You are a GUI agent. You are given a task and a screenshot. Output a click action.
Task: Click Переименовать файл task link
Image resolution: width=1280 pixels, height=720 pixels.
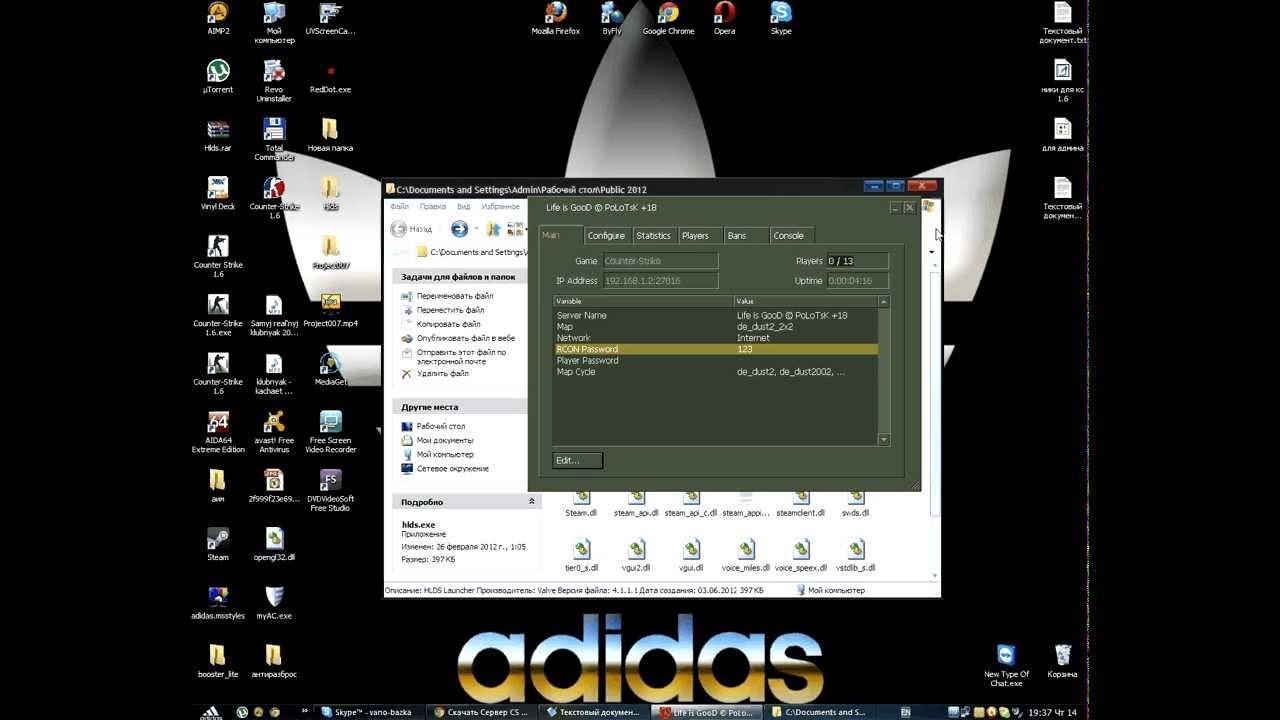(455, 296)
